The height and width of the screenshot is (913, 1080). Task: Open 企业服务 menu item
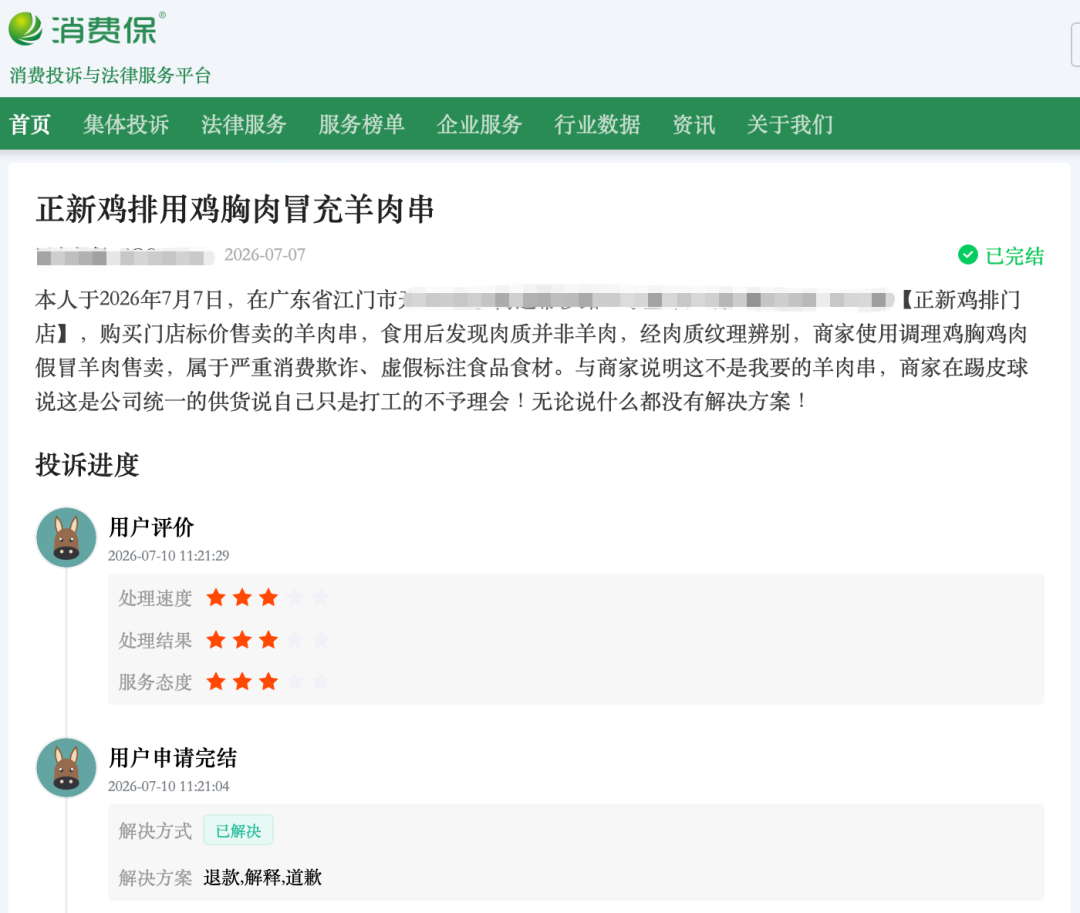(x=479, y=125)
